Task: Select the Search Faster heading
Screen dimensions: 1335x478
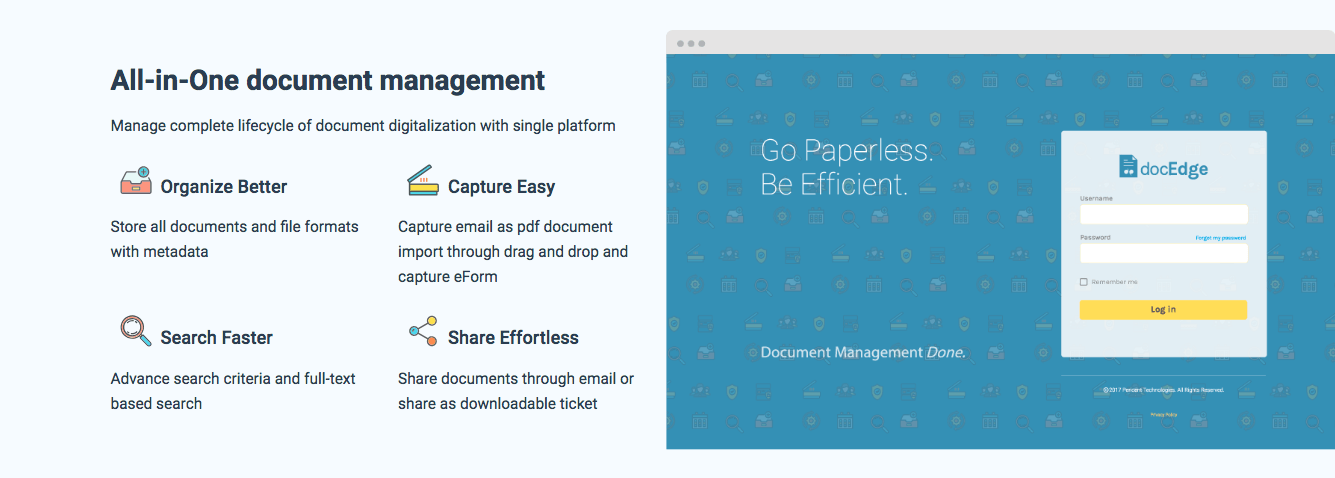Action: click(216, 338)
